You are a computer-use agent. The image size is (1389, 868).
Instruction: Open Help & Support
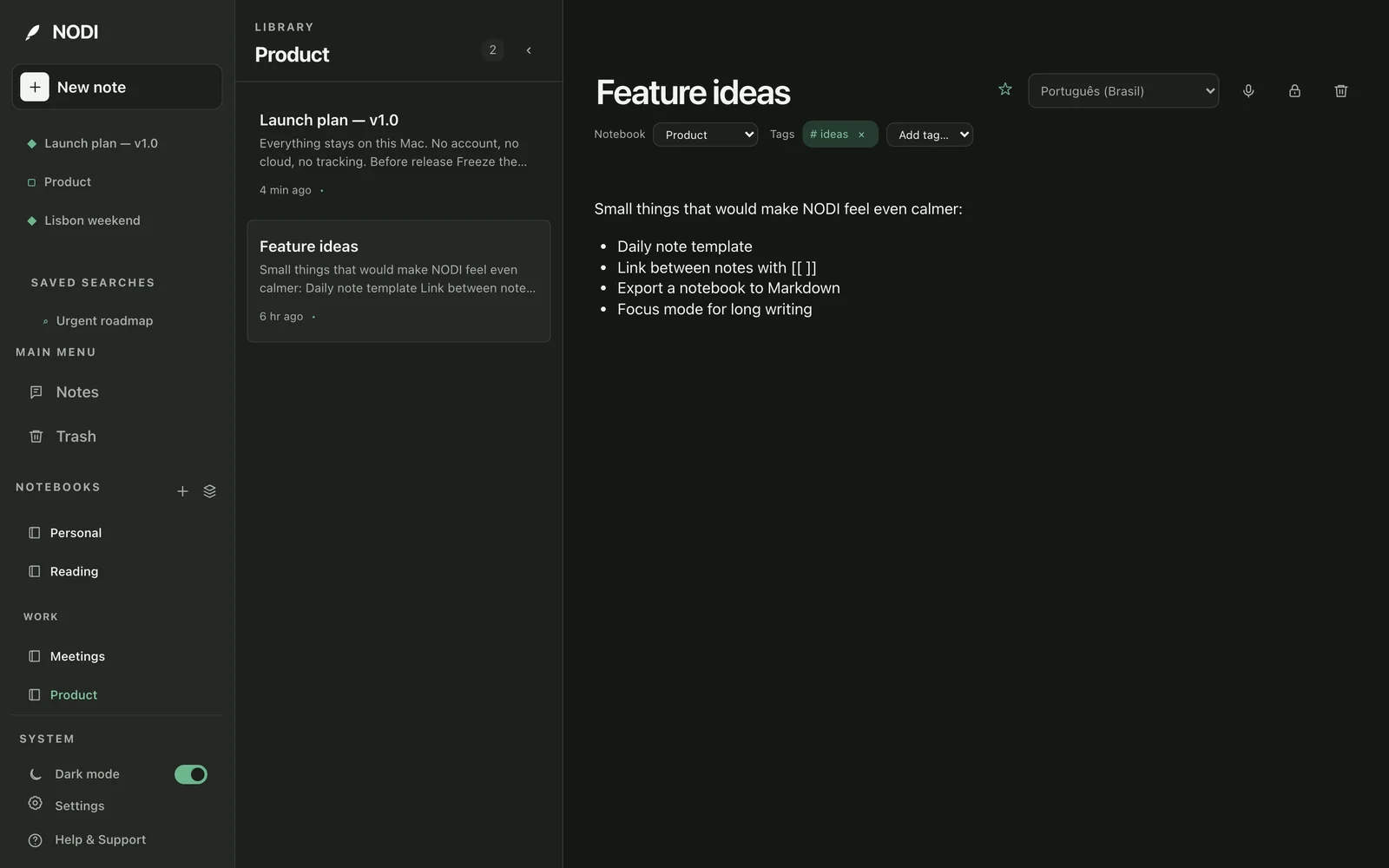(100, 839)
